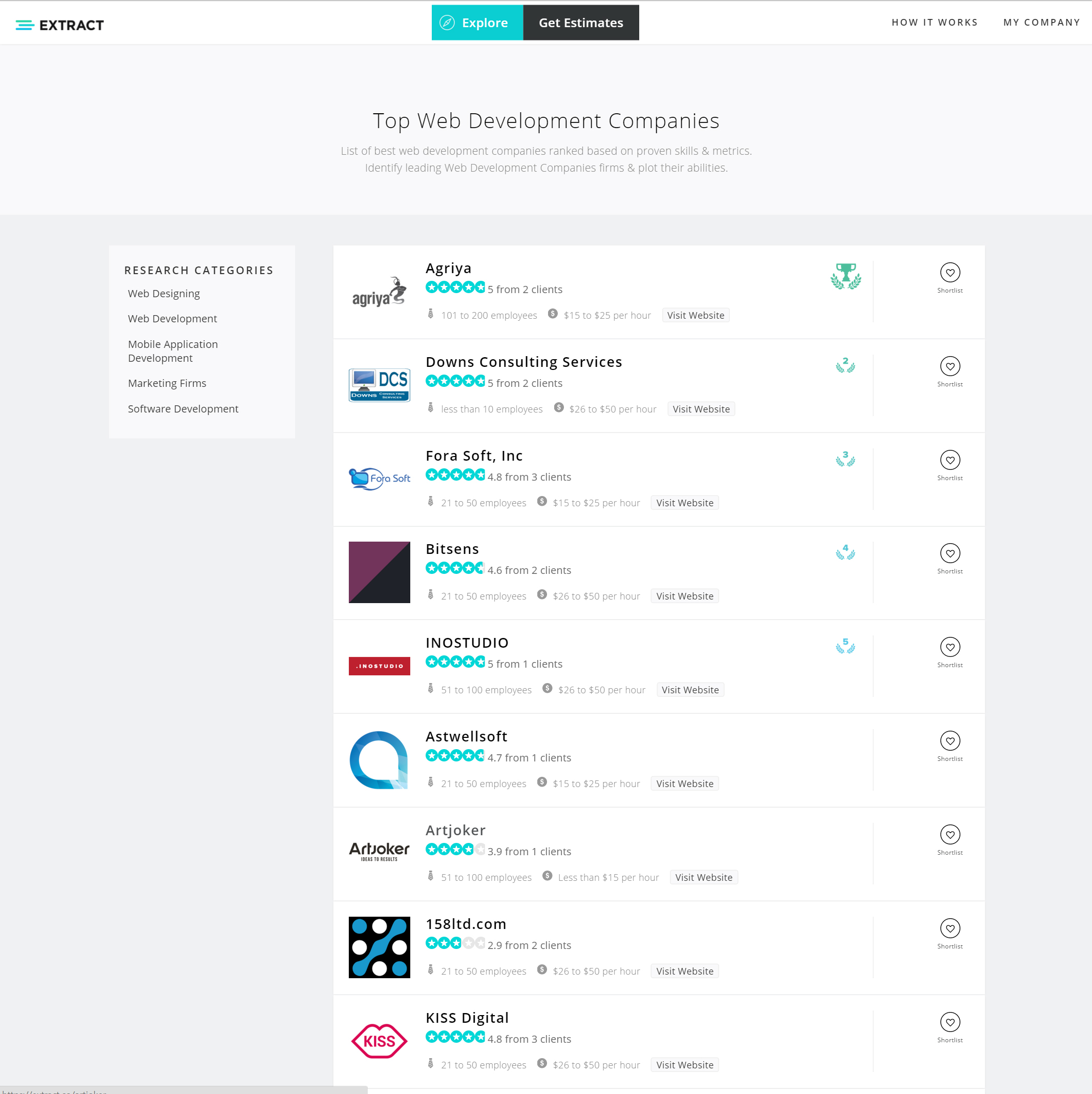Open Marketing Firms category
1092x1094 pixels.
[167, 383]
